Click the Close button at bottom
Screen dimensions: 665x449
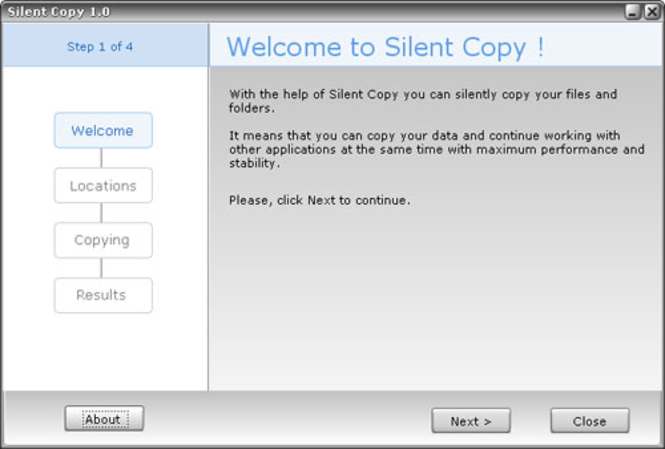[590, 421]
